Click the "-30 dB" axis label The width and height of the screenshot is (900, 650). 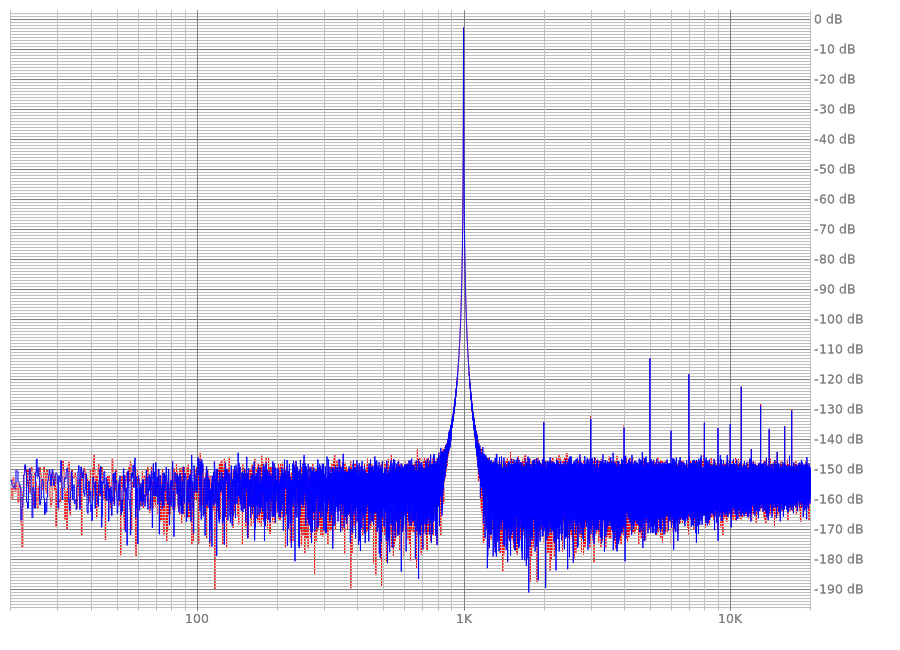pos(835,109)
